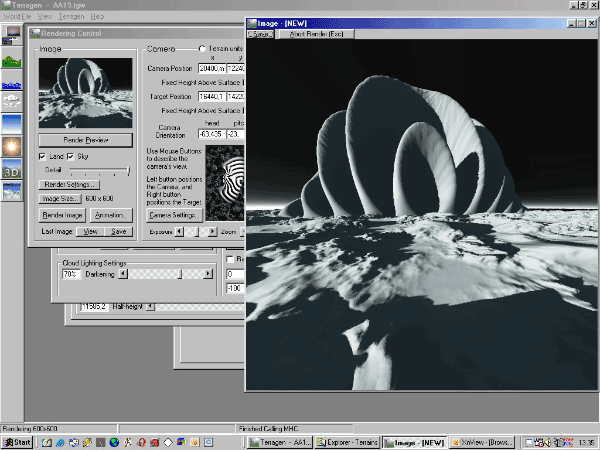Screen dimensions: 600x450
Task: Open Rendering Control from the top sidebar icon
Action: point(12,36)
